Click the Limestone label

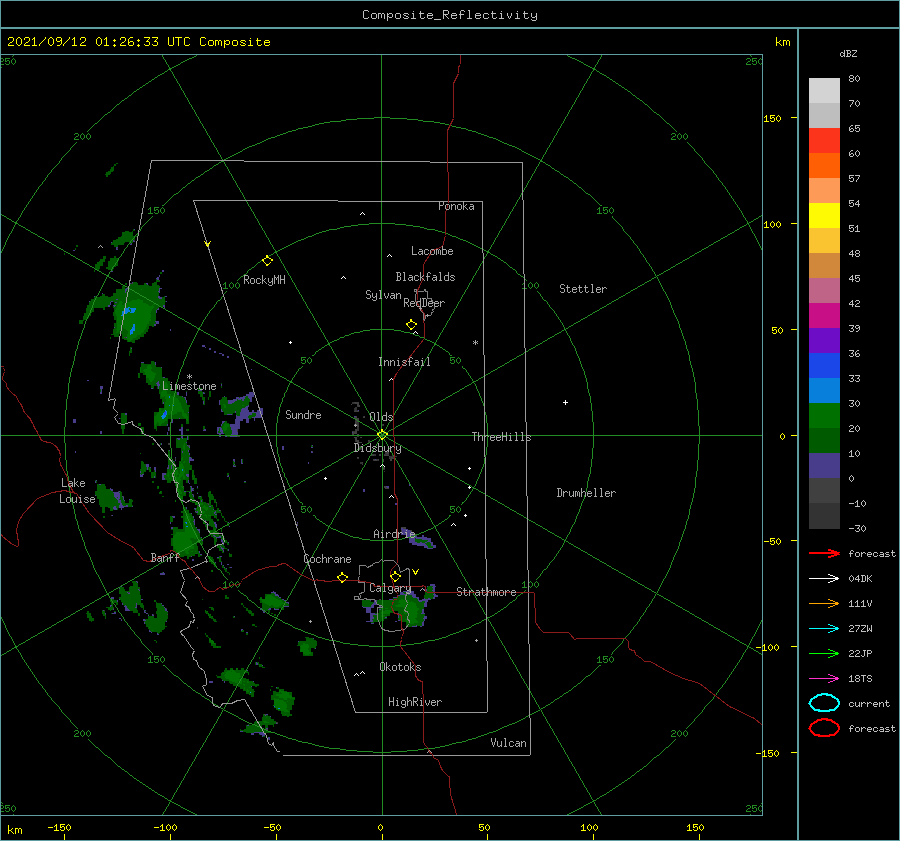pos(189,386)
